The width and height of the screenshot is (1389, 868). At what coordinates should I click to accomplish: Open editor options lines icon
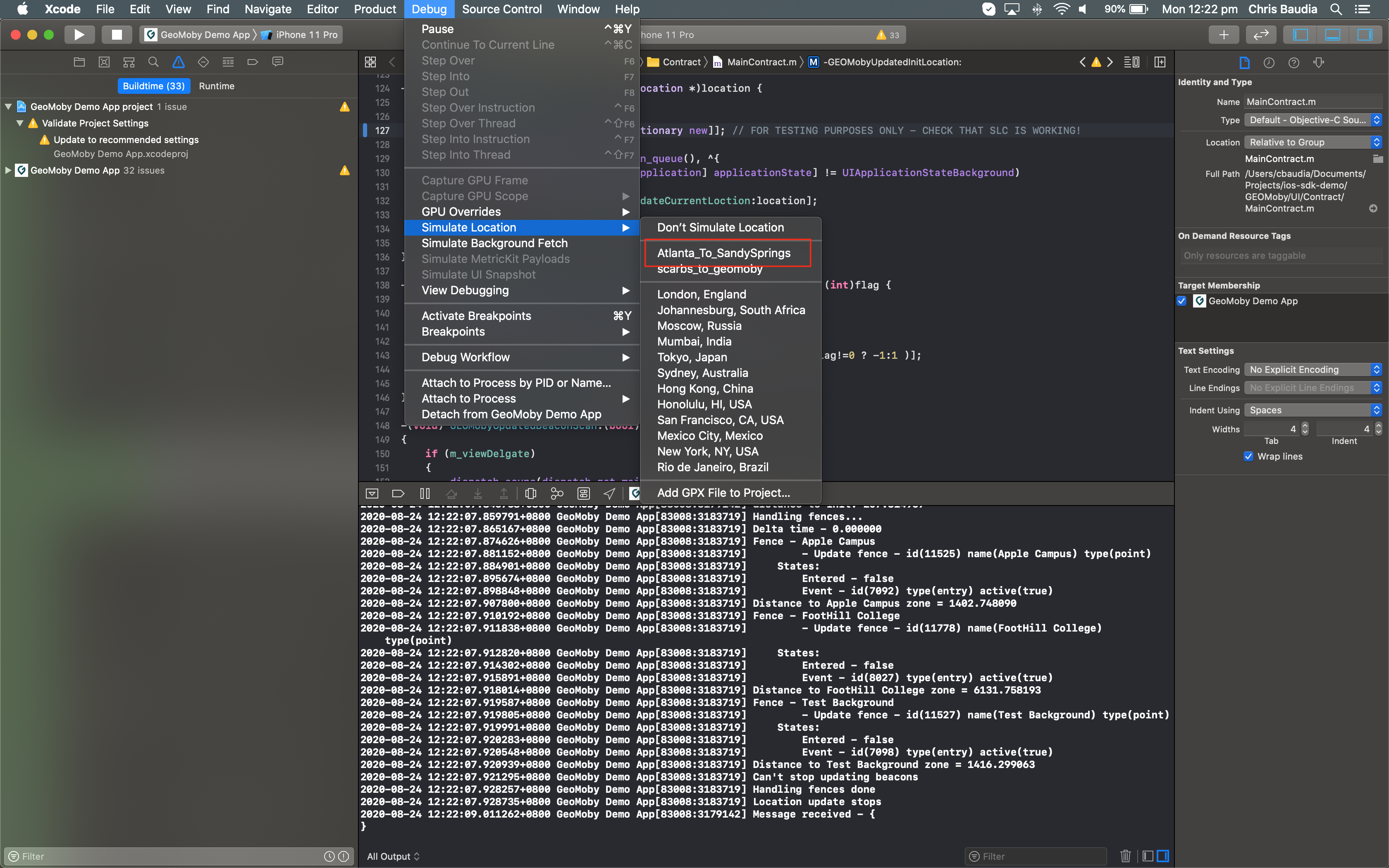(1132, 62)
